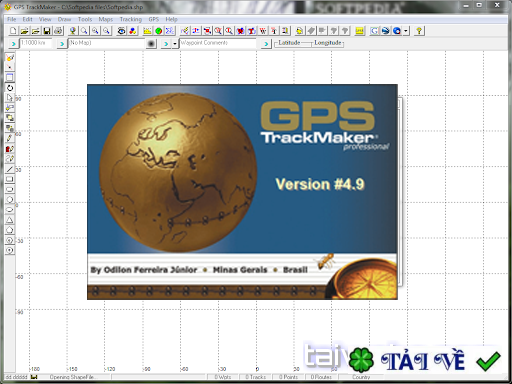Select the ellipse drawing tool
The image size is (512, 384).
point(10,210)
